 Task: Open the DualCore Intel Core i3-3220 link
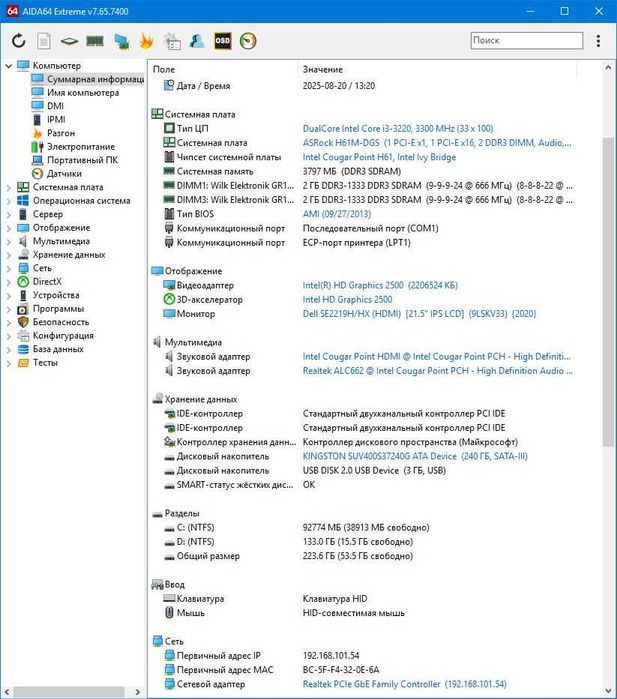click(x=398, y=128)
